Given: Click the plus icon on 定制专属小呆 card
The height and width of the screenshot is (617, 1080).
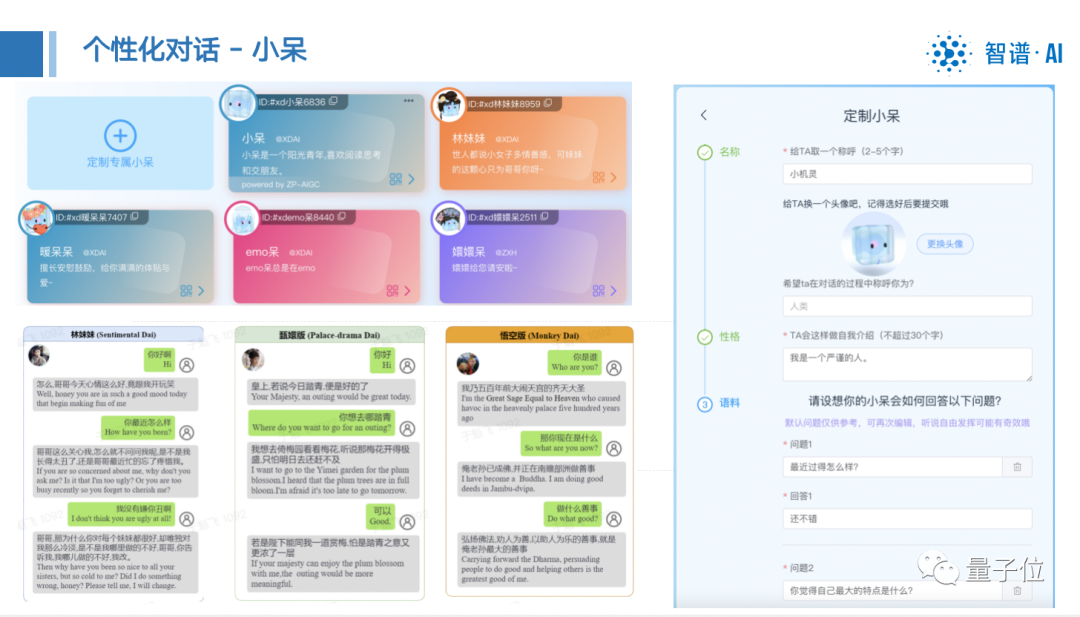Looking at the screenshot, I should click(119, 135).
